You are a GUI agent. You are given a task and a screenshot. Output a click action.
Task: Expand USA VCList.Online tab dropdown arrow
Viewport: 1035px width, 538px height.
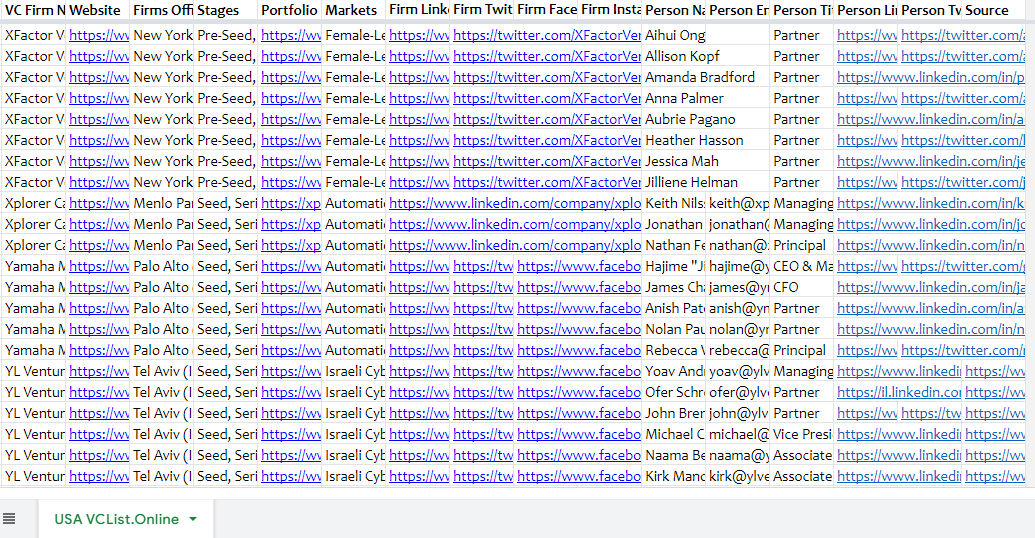pos(193,519)
